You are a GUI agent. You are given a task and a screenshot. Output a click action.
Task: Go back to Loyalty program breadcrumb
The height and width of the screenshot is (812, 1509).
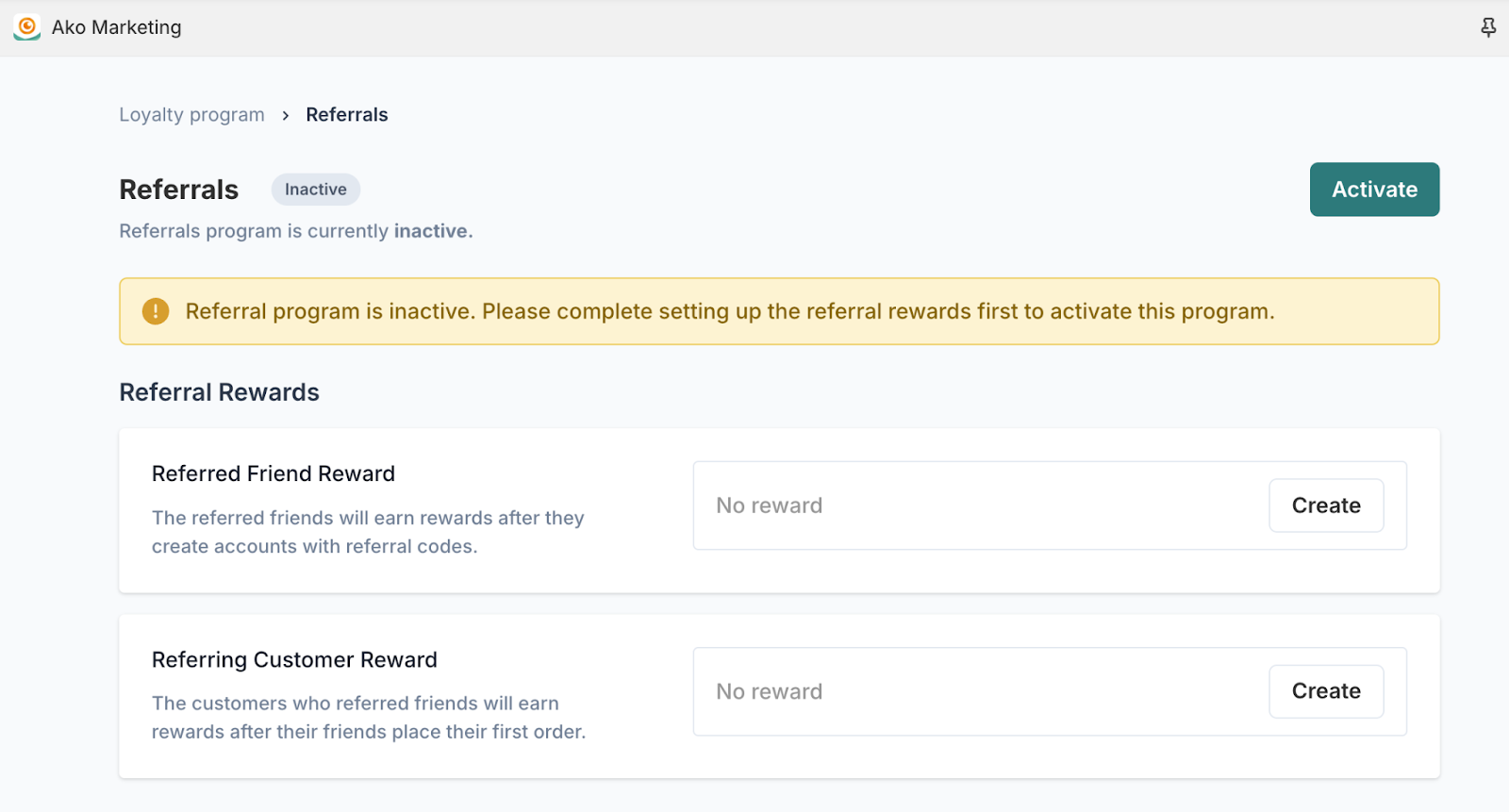[x=191, y=115]
